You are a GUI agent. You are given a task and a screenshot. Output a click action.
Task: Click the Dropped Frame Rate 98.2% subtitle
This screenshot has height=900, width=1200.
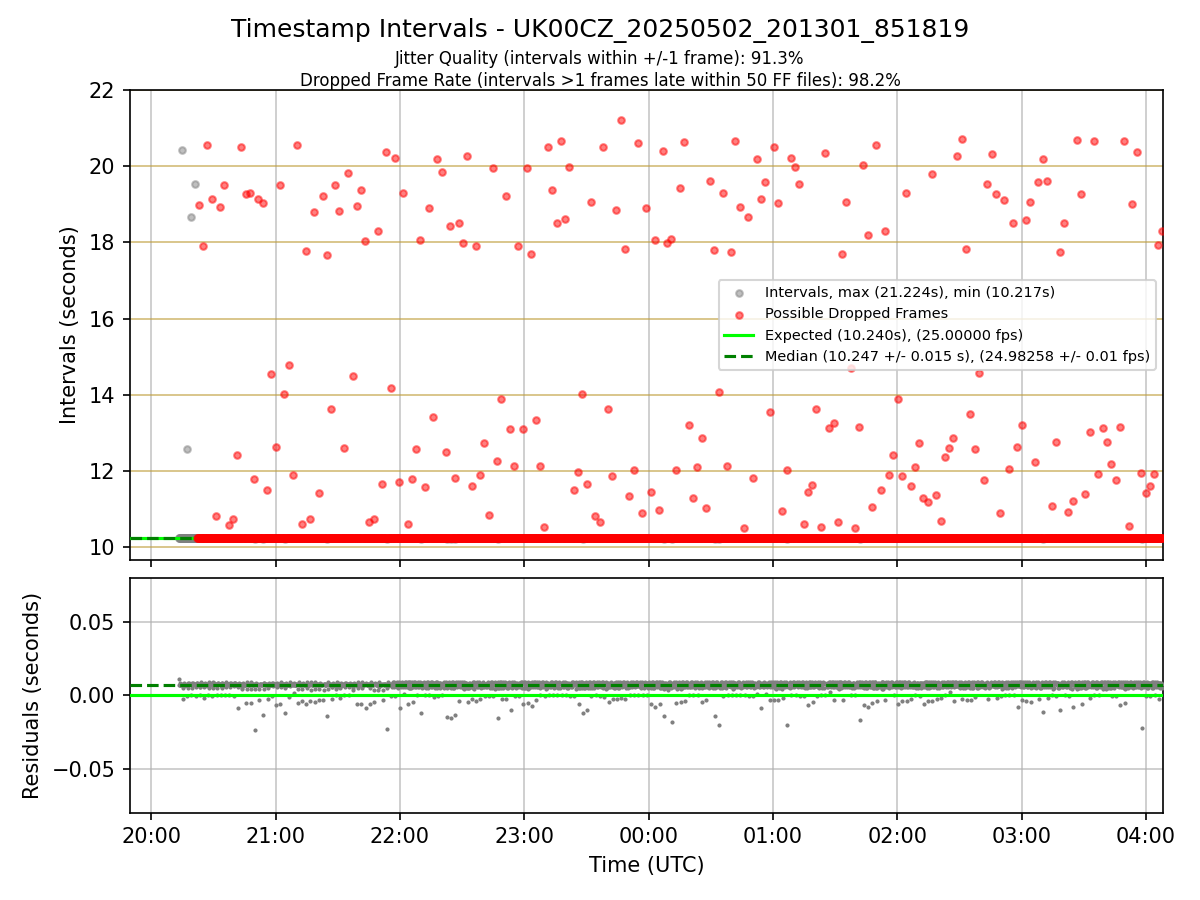point(600,80)
